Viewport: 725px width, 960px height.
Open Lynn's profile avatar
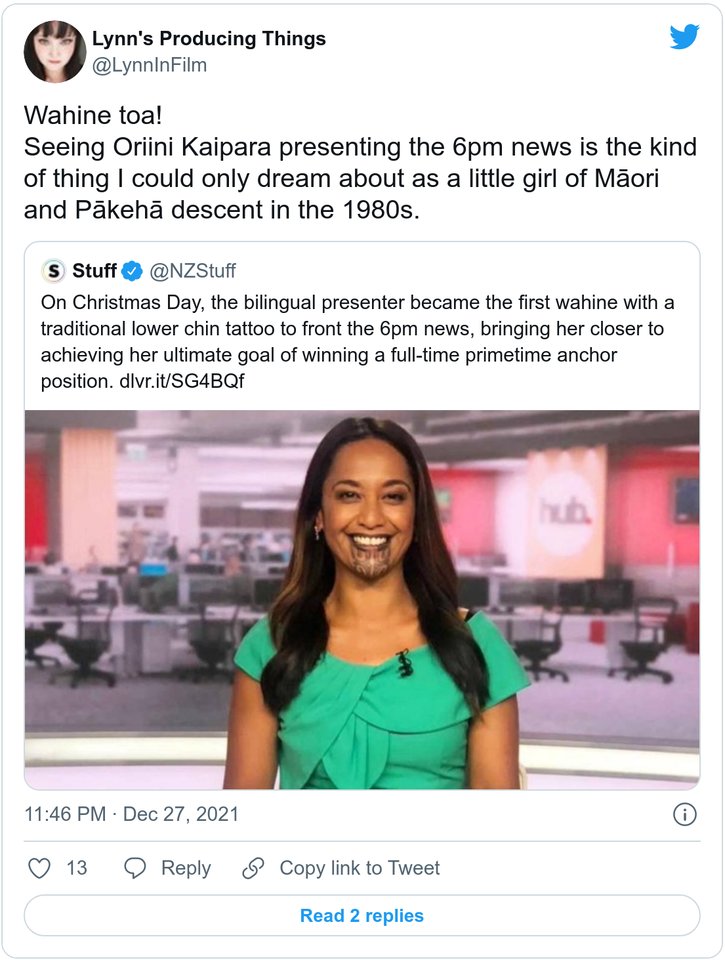[54, 51]
